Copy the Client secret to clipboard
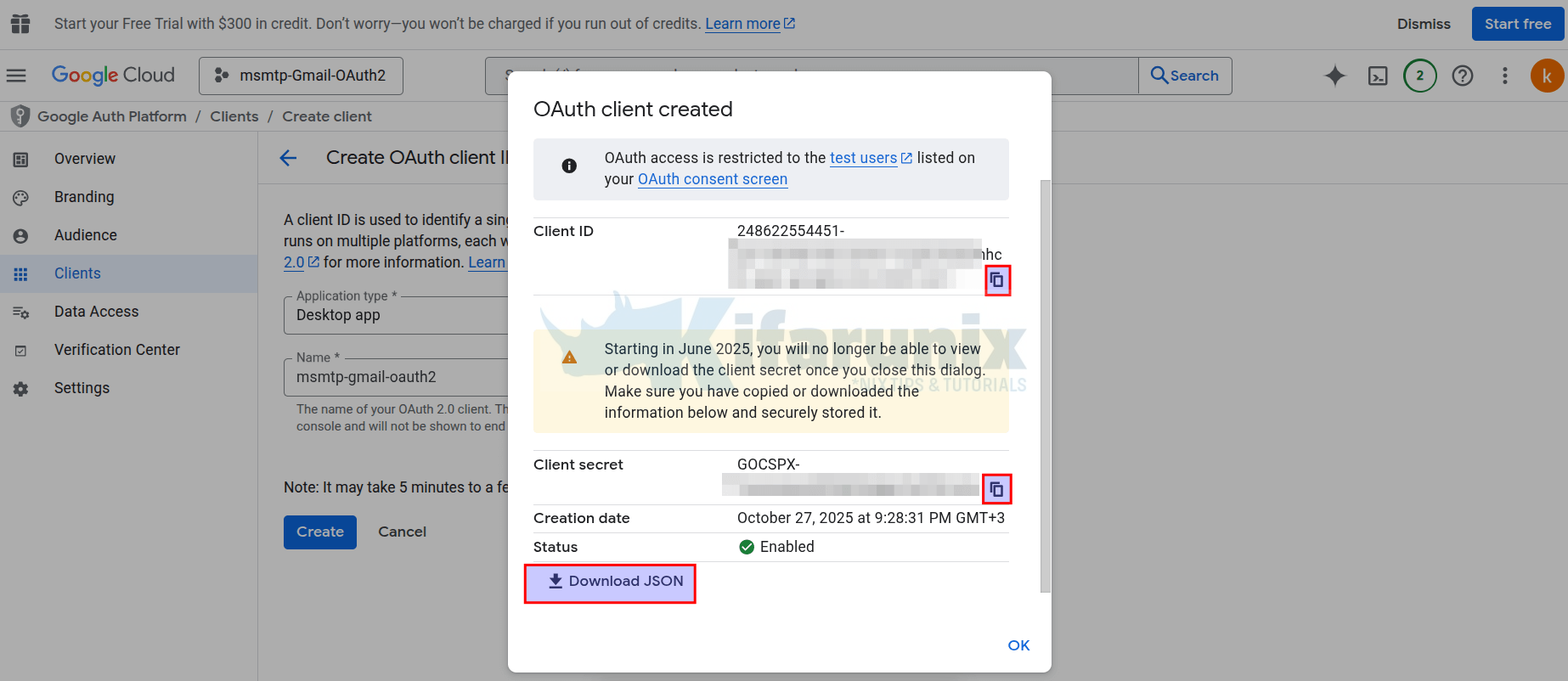Viewport: 1568px width, 681px height. pyautogui.click(x=996, y=489)
